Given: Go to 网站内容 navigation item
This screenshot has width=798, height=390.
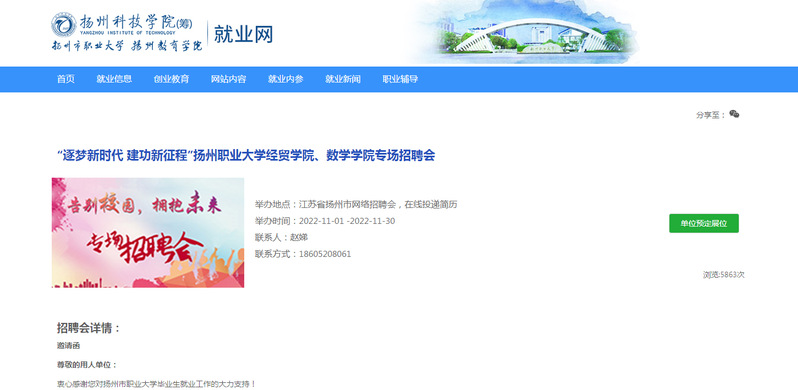Looking at the screenshot, I should click(229, 79).
